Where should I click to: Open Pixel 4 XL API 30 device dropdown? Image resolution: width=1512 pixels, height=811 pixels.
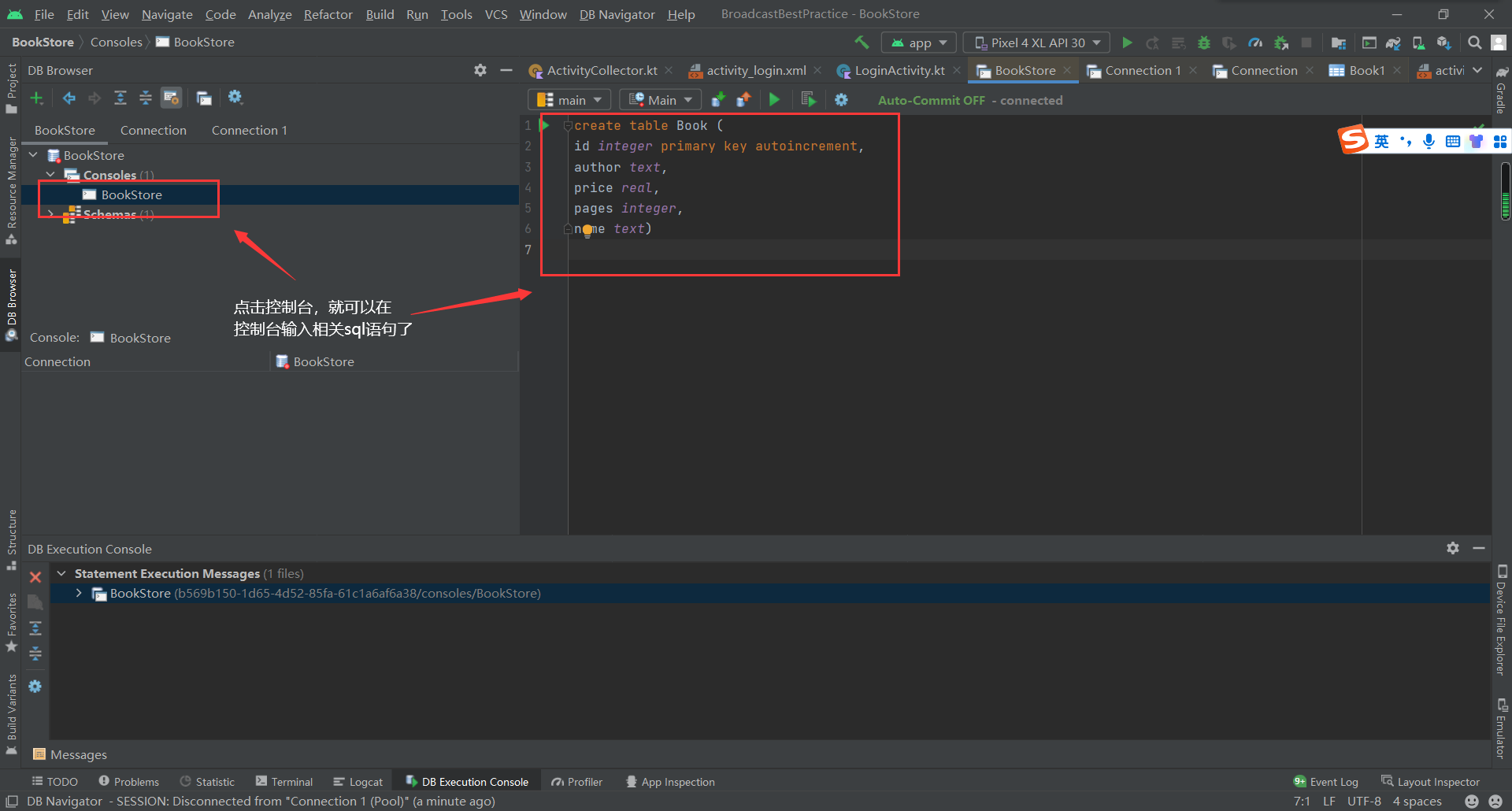[1036, 43]
